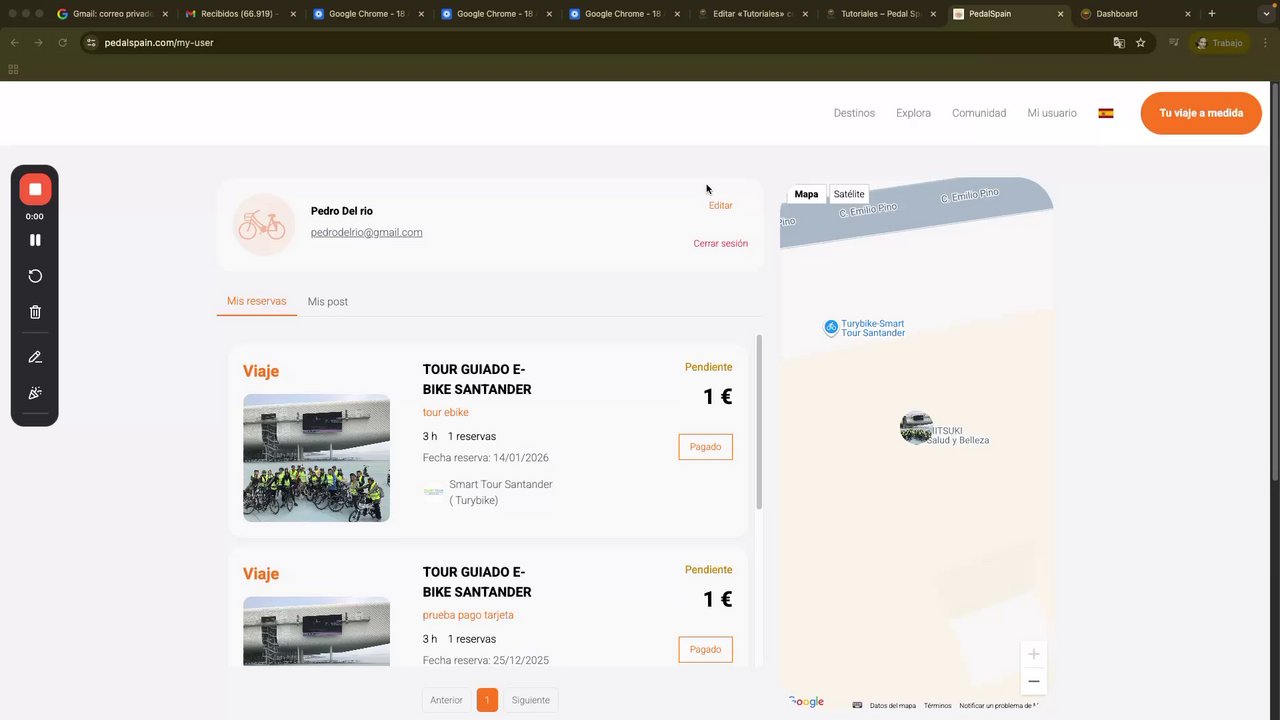Click Editar profile link
1280x720 pixels.
point(720,205)
